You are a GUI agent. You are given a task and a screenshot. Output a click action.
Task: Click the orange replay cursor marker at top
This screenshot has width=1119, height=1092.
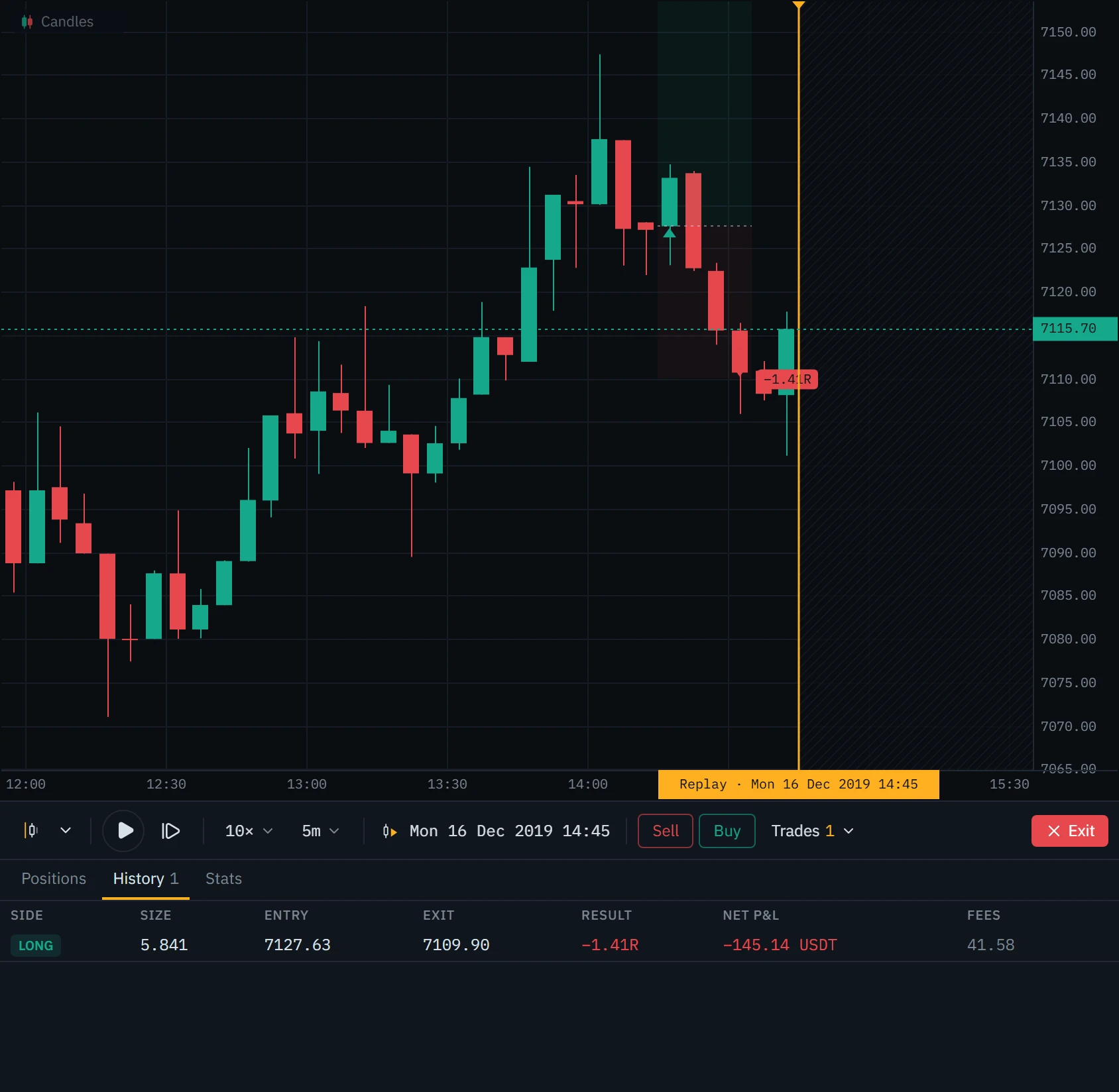(798, 5)
